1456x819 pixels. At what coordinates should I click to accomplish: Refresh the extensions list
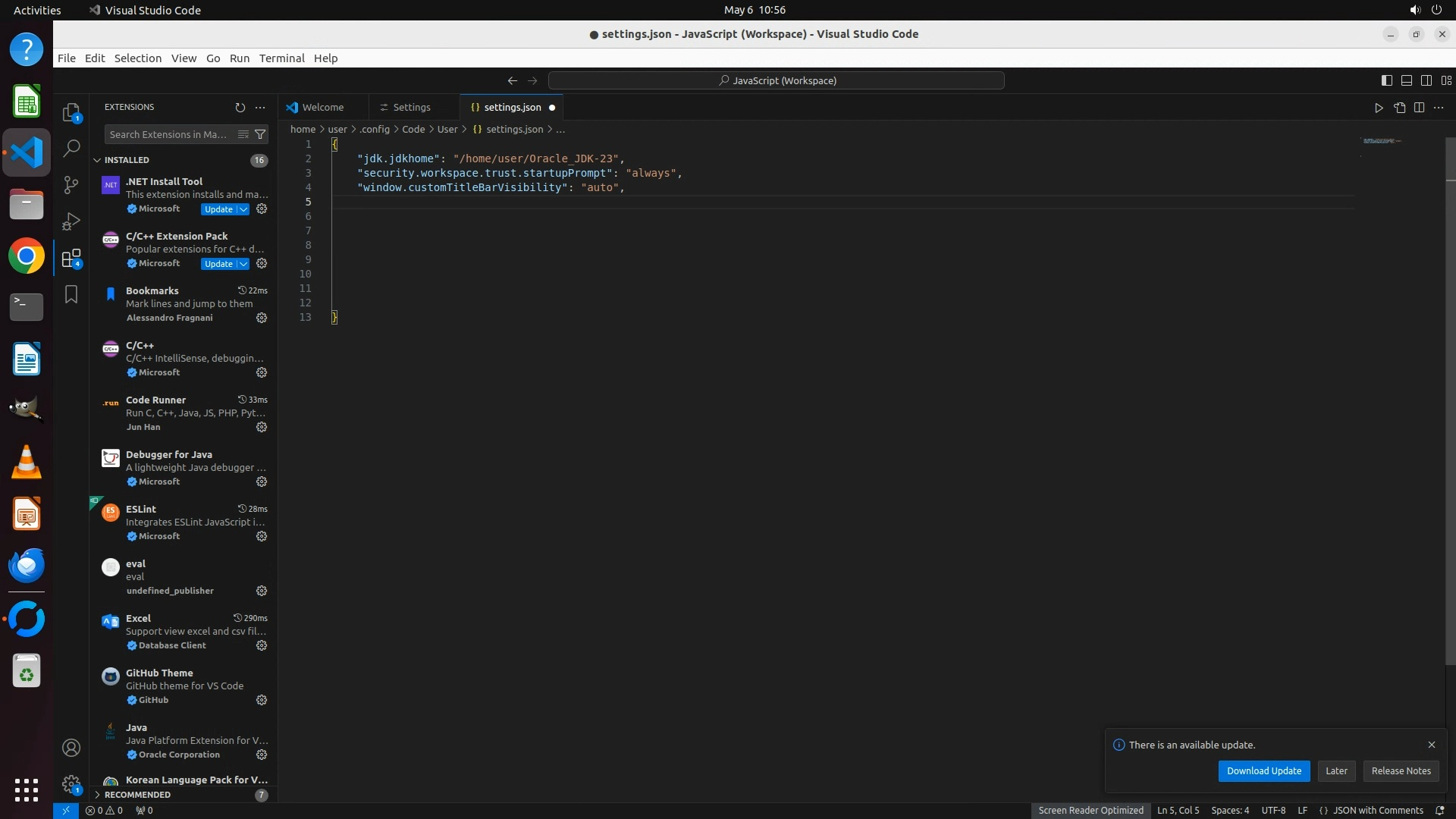(x=240, y=108)
